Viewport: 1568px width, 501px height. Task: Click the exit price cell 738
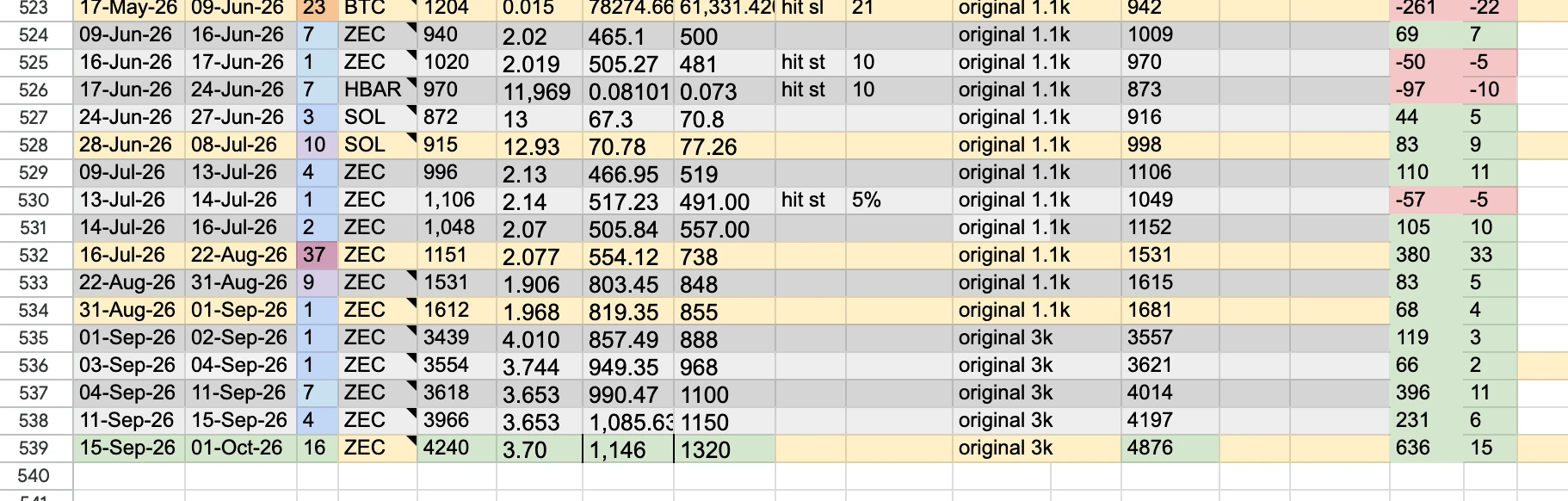tap(725, 255)
